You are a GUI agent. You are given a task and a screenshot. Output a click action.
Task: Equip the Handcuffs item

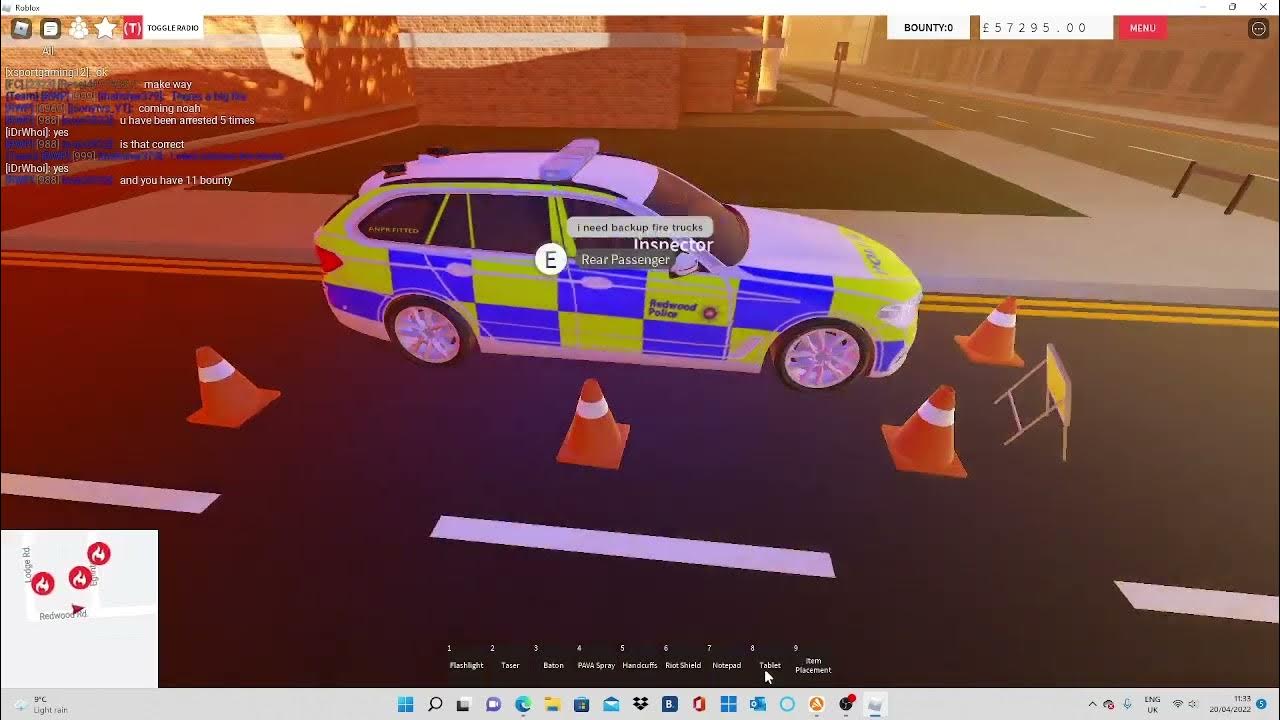640,658
